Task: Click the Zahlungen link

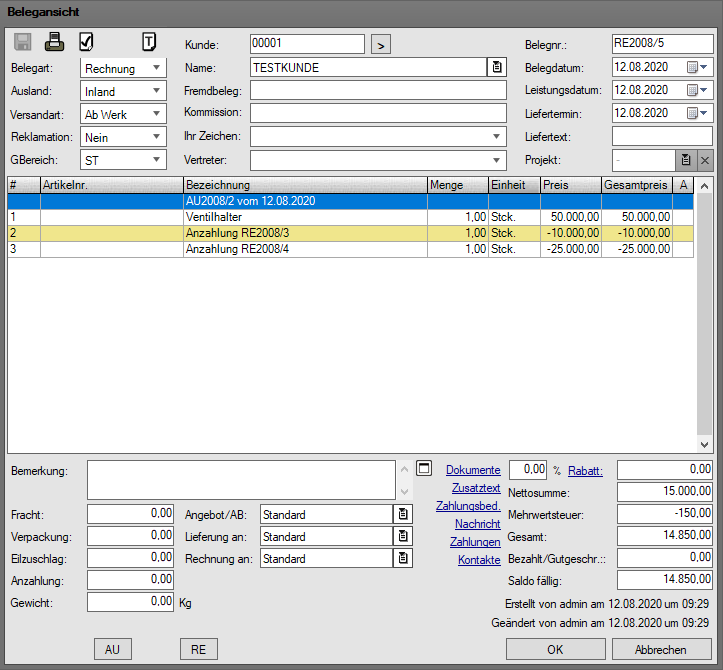Action: pos(475,542)
